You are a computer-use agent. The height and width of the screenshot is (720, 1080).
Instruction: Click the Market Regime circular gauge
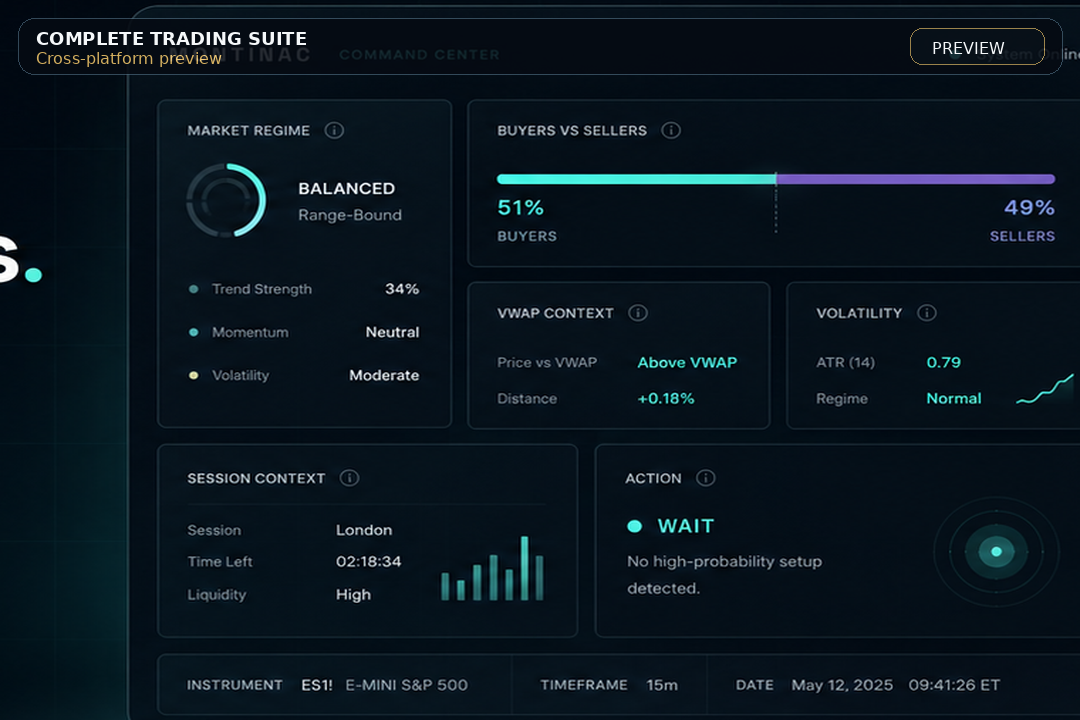tap(226, 200)
